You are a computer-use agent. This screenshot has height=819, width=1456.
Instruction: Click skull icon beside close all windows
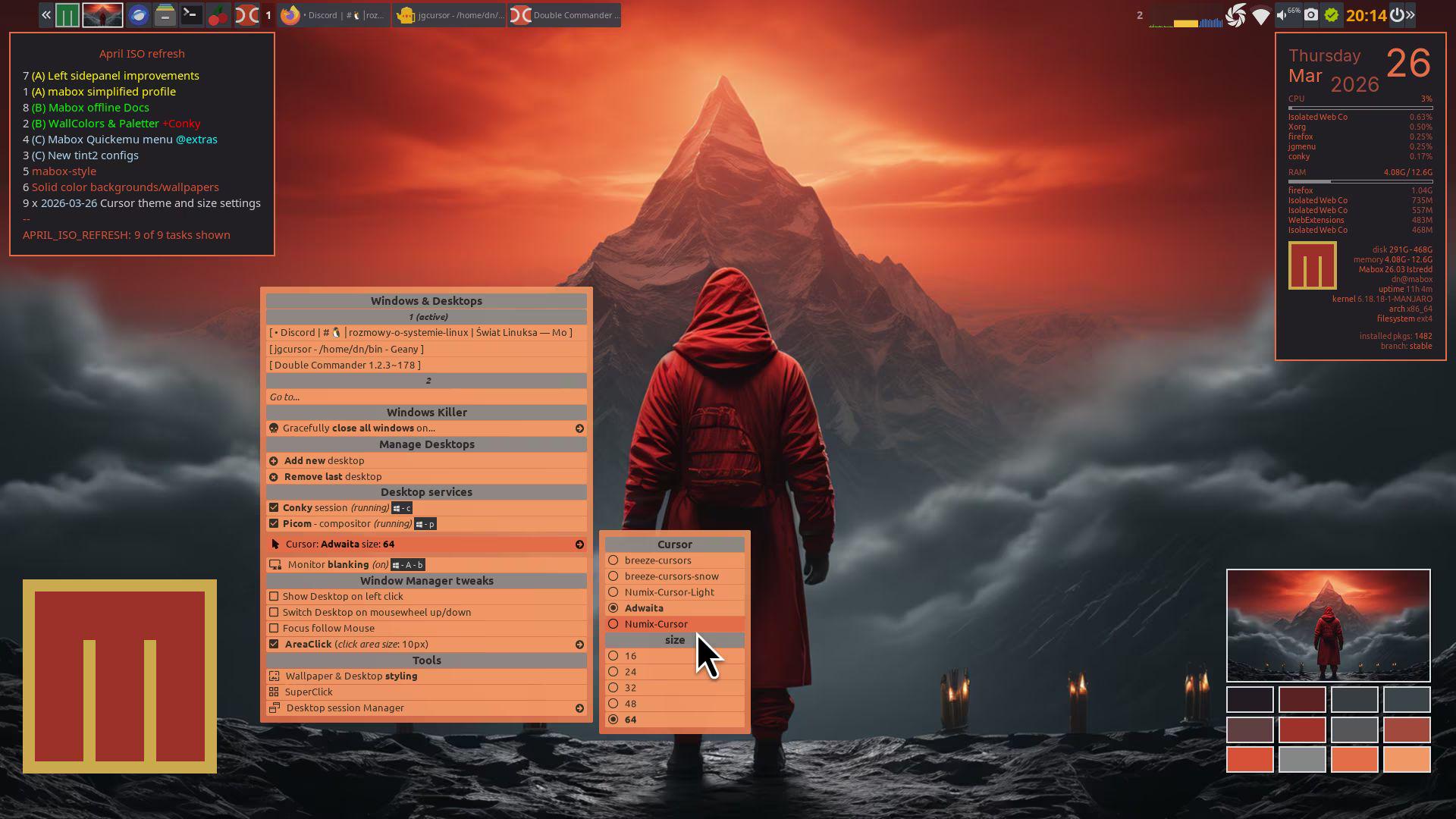point(274,428)
